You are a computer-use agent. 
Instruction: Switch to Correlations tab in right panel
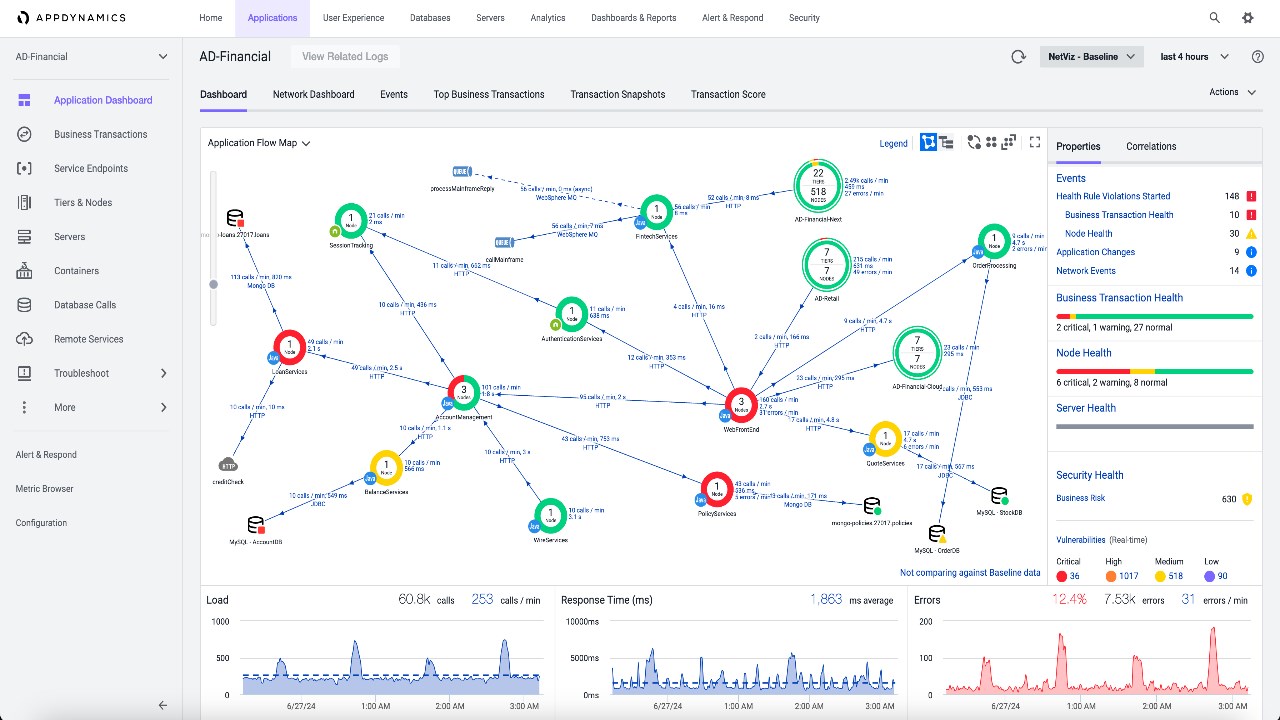[x=1151, y=146]
